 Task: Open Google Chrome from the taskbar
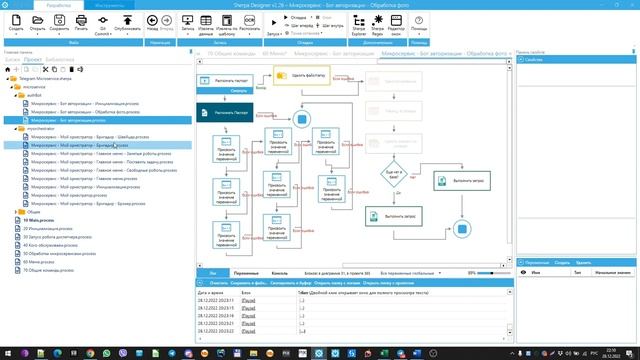[90, 353]
